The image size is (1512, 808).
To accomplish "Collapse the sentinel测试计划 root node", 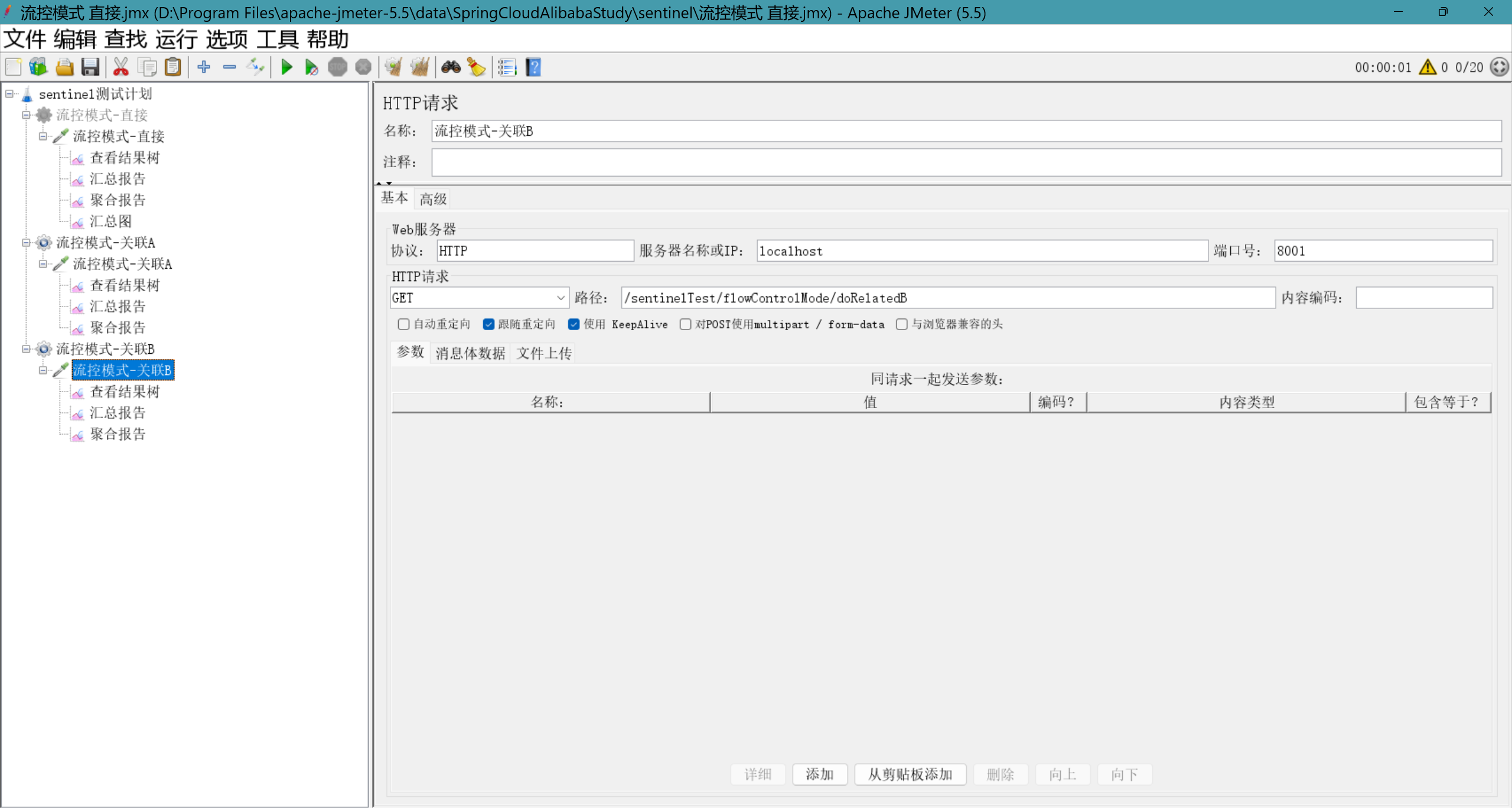I will [8, 94].
